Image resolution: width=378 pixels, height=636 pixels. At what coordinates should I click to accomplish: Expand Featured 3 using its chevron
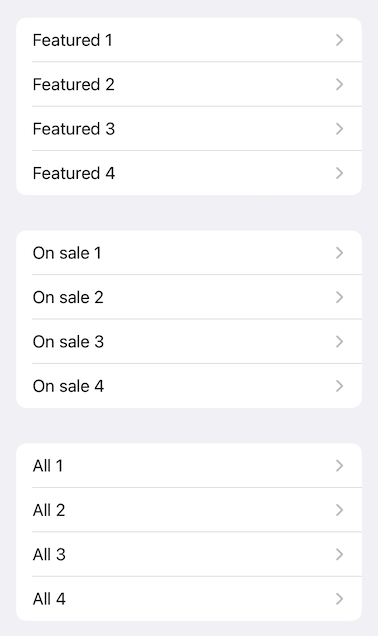click(x=339, y=129)
